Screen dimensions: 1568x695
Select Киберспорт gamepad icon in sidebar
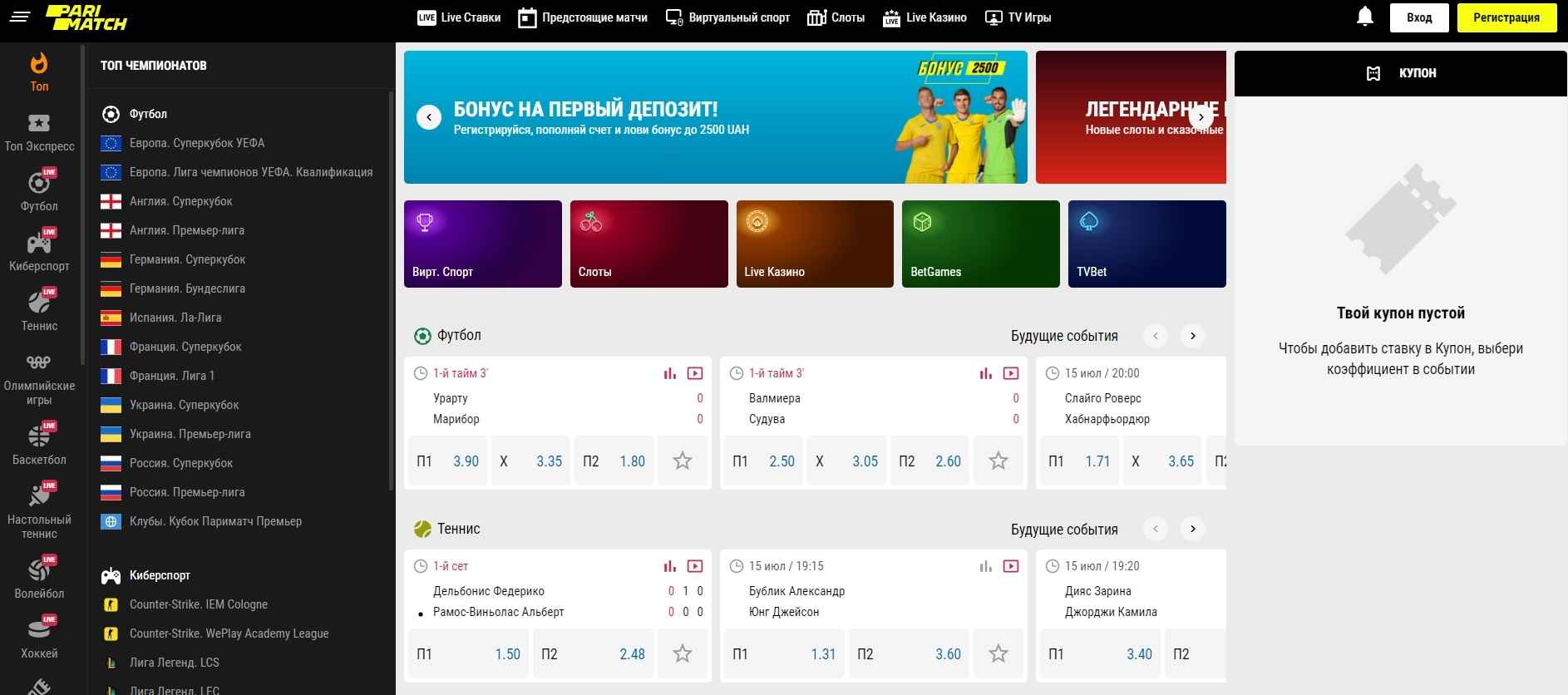point(39,242)
